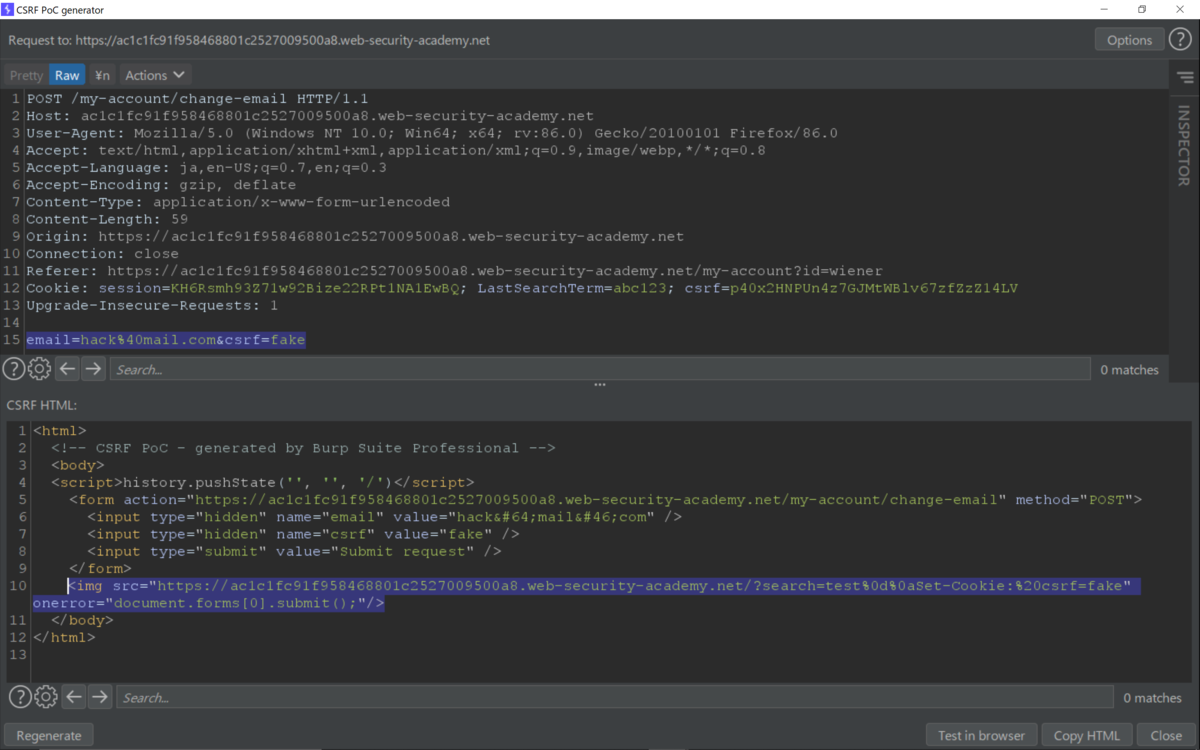The image size is (1200, 750).
Task: Click Test in browser button
Action: point(981,735)
